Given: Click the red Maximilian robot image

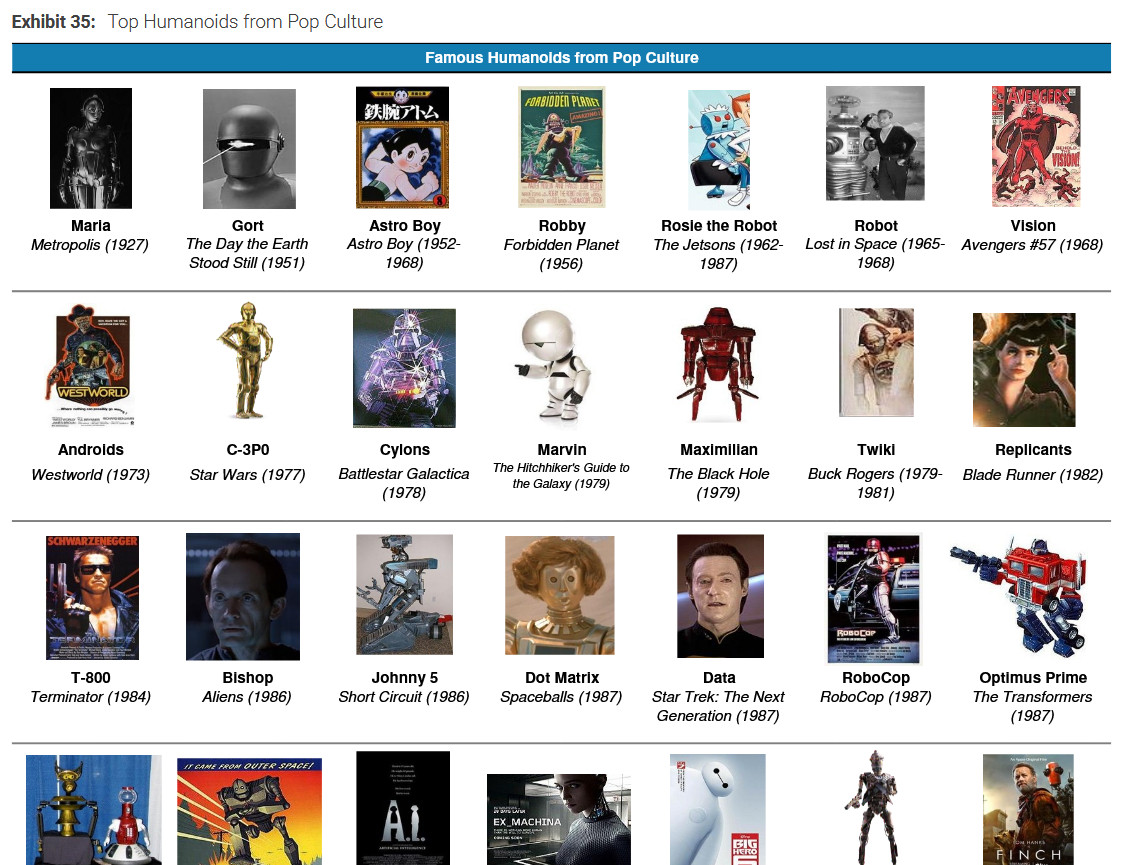Looking at the screenshot, I should click(x=717, y=364).
